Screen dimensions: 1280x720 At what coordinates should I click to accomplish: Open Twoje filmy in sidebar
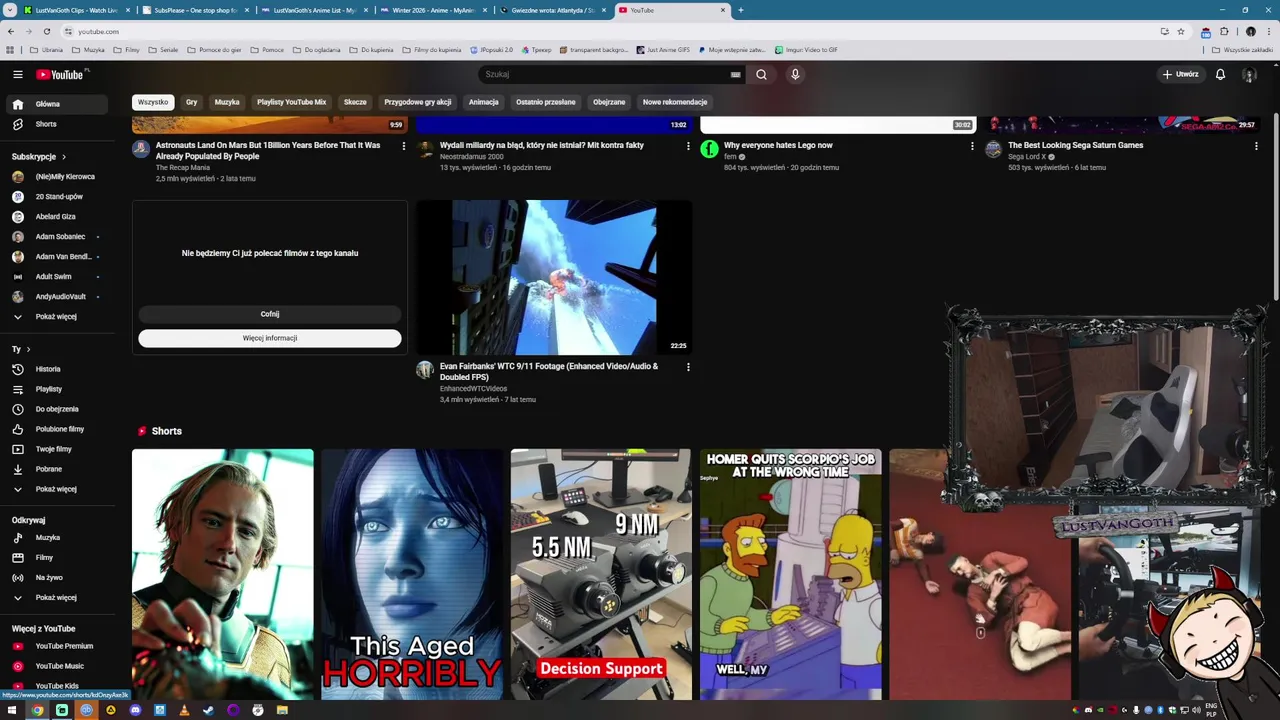coord(58,449)
